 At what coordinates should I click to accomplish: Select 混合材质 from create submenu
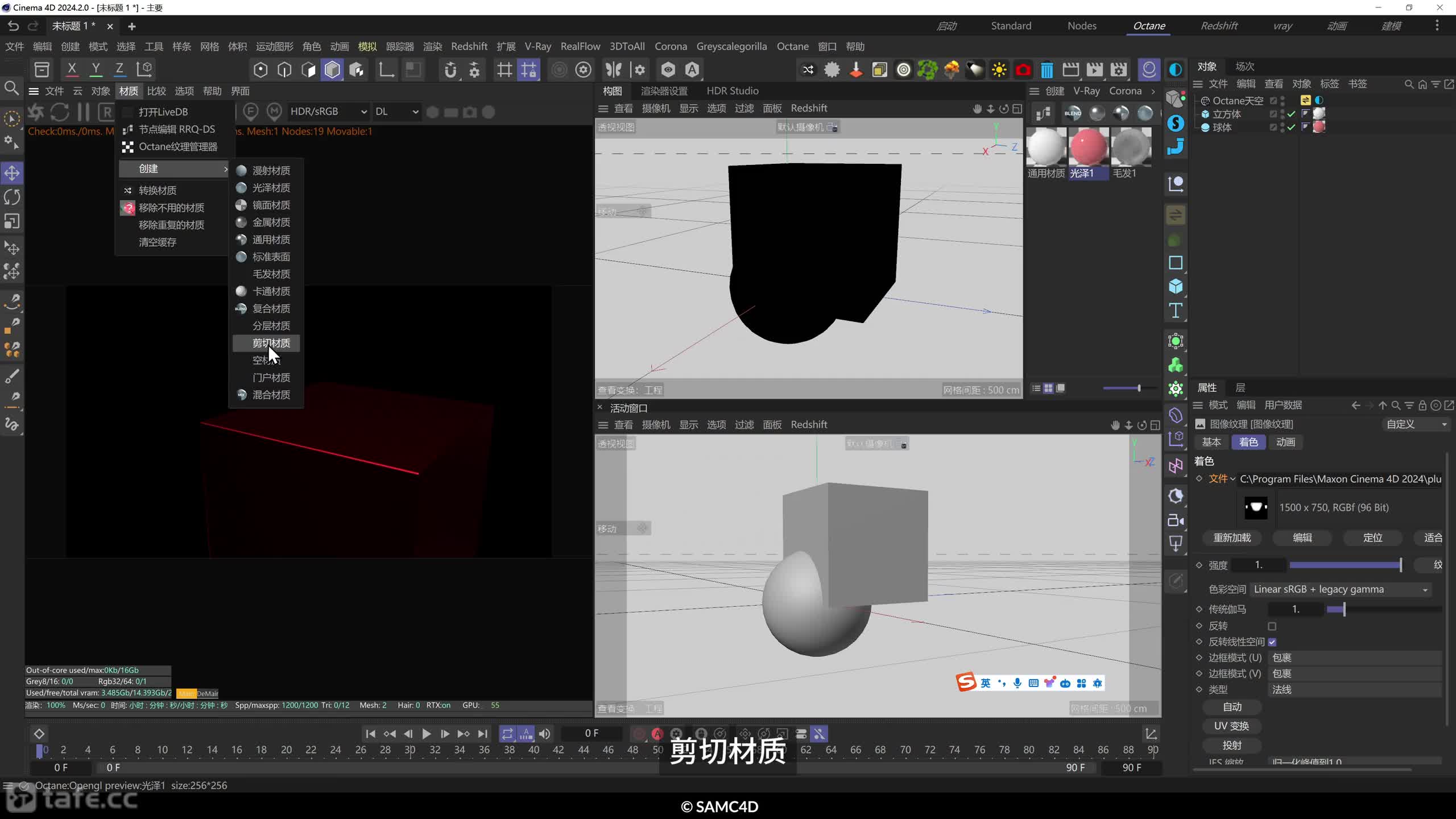coord(266,395)
